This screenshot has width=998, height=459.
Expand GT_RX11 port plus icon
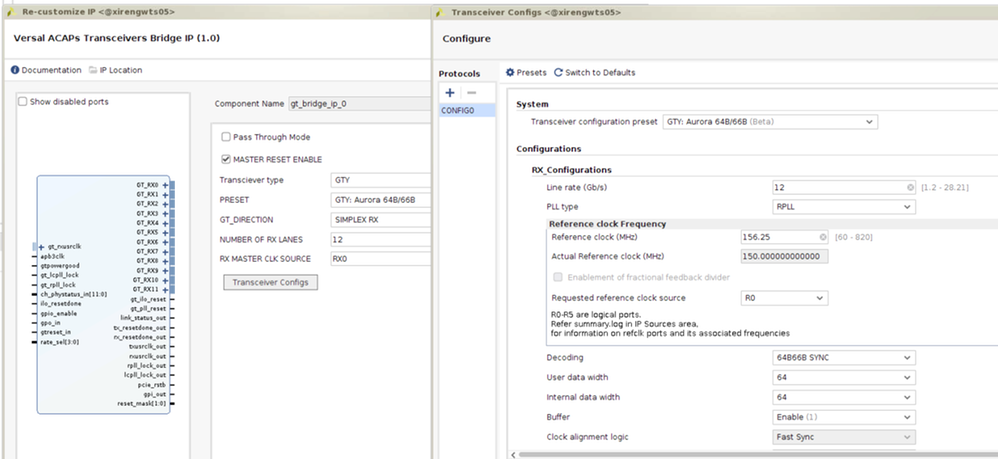(x=165, y=290)
